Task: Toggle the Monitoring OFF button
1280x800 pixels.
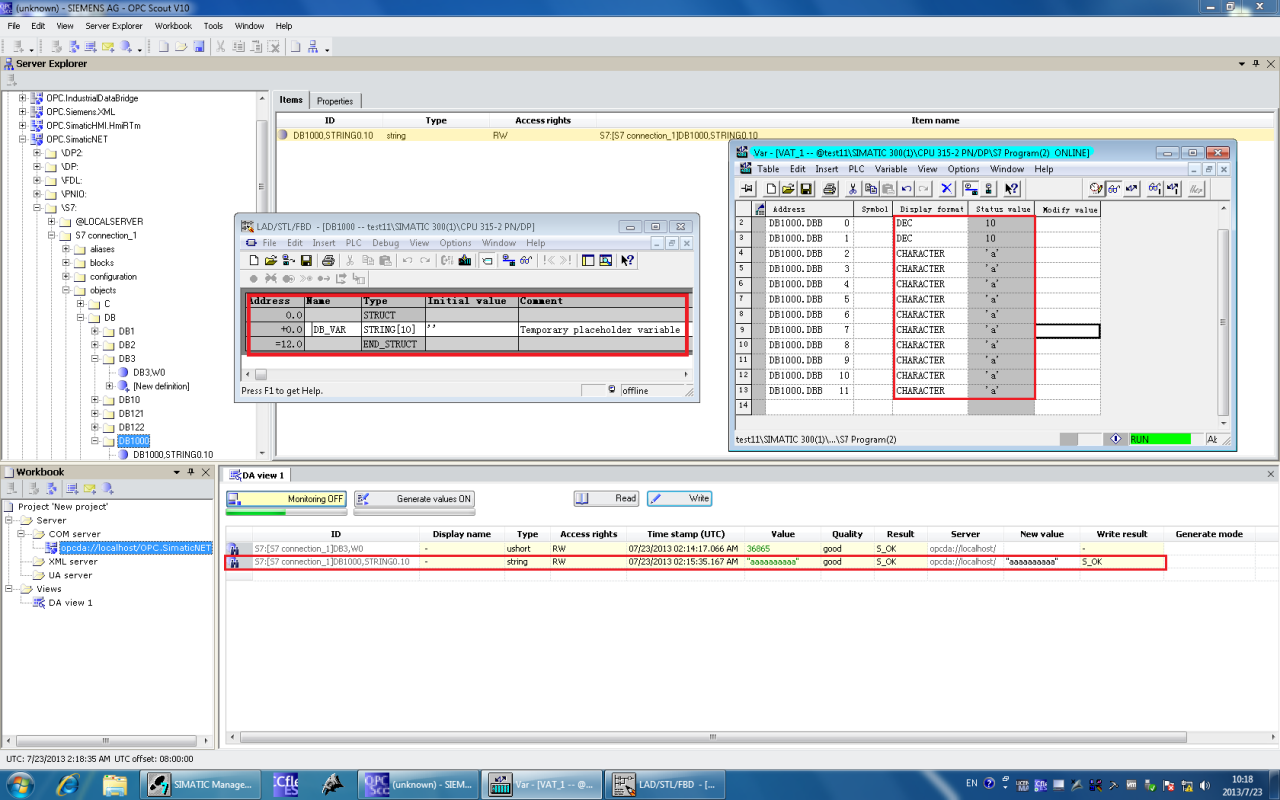Action: coord(286,499)
